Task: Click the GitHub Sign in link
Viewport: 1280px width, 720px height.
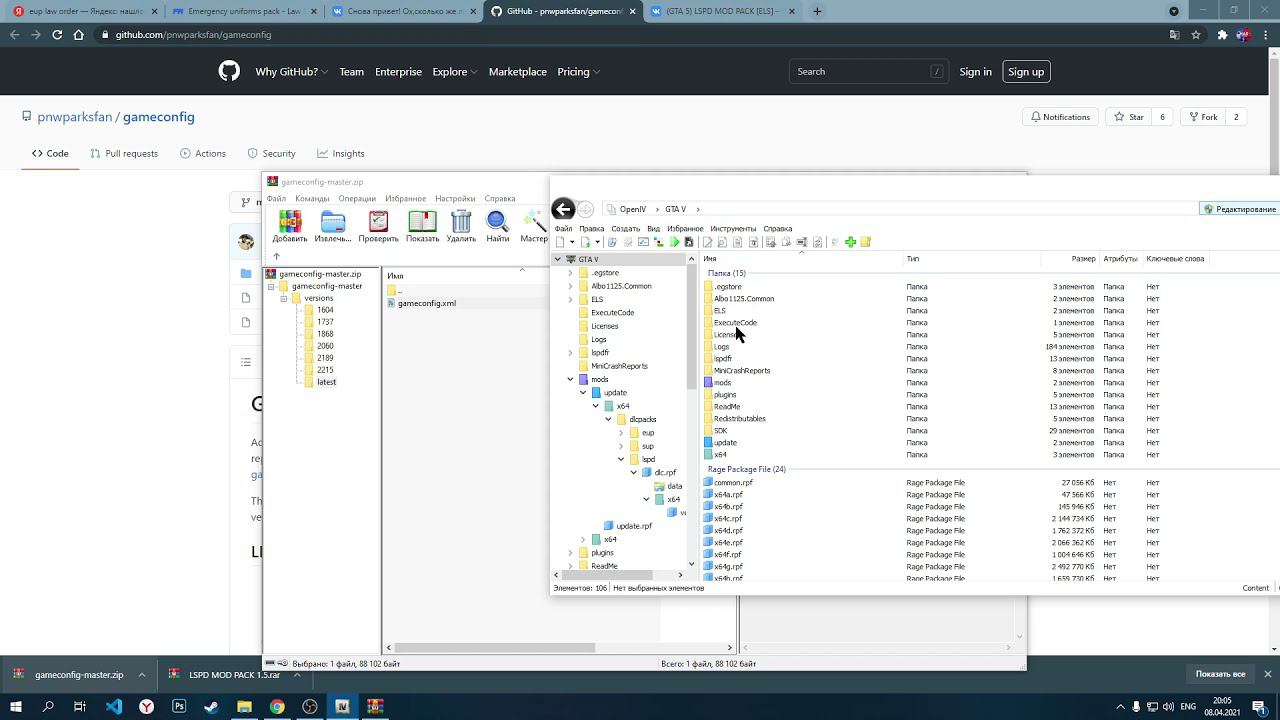Action: pyautogui.click(x=975, y=72)
